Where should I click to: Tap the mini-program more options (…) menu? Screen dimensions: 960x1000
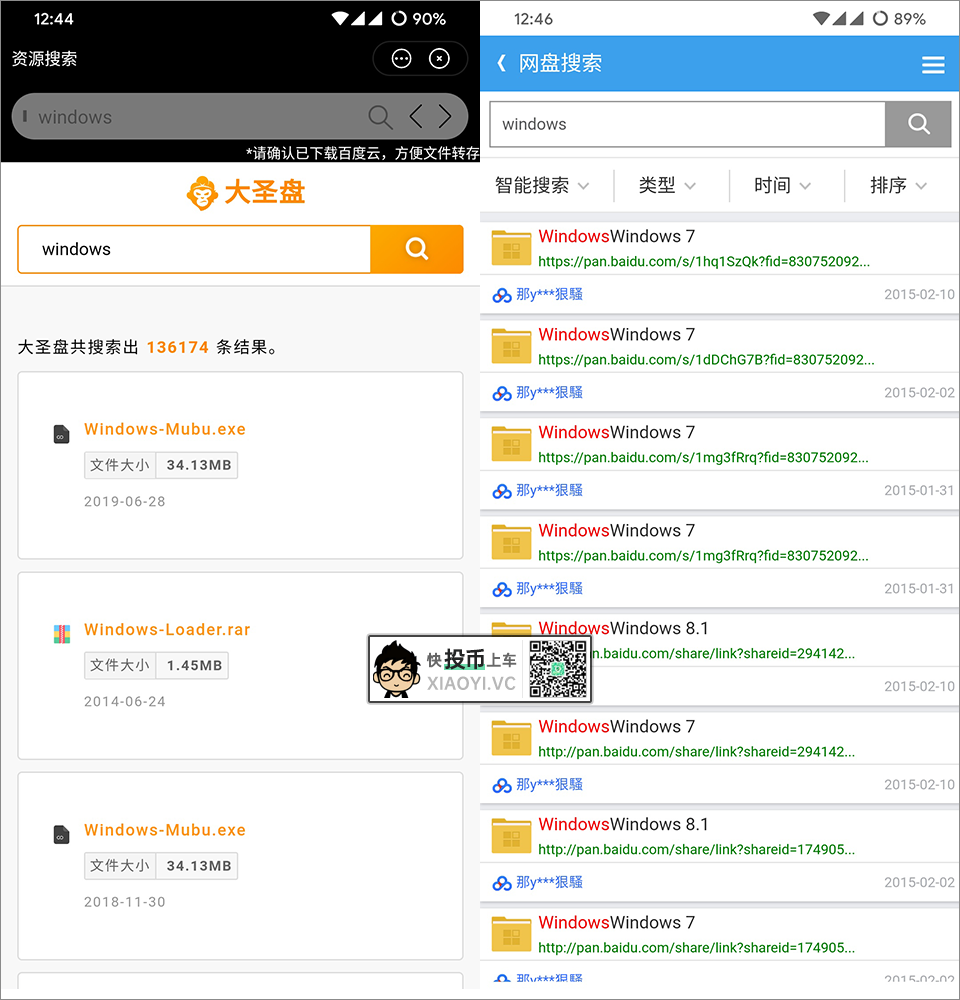click(x=401, y=59)
